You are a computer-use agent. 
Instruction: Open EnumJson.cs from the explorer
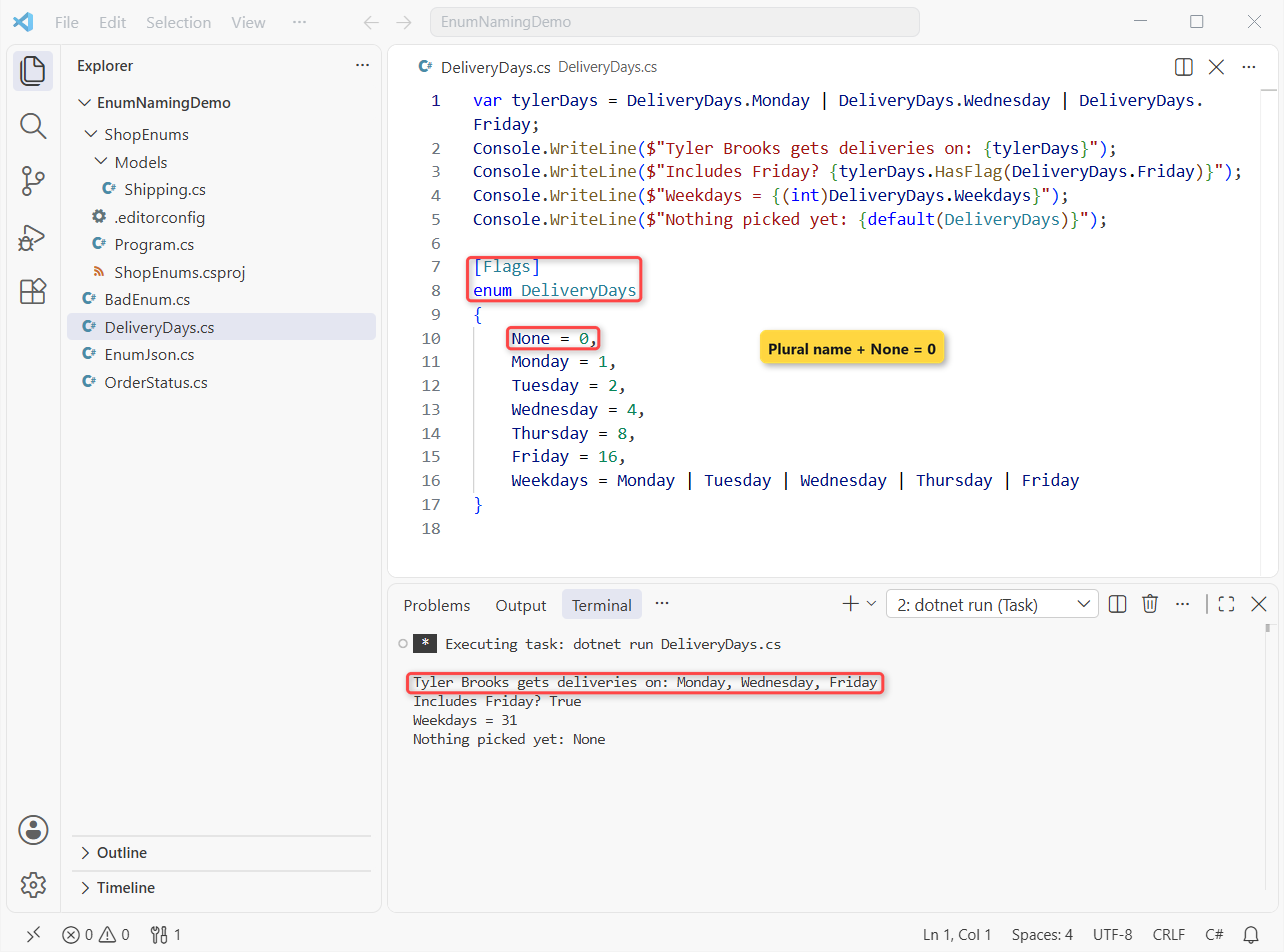click(221, 355)
